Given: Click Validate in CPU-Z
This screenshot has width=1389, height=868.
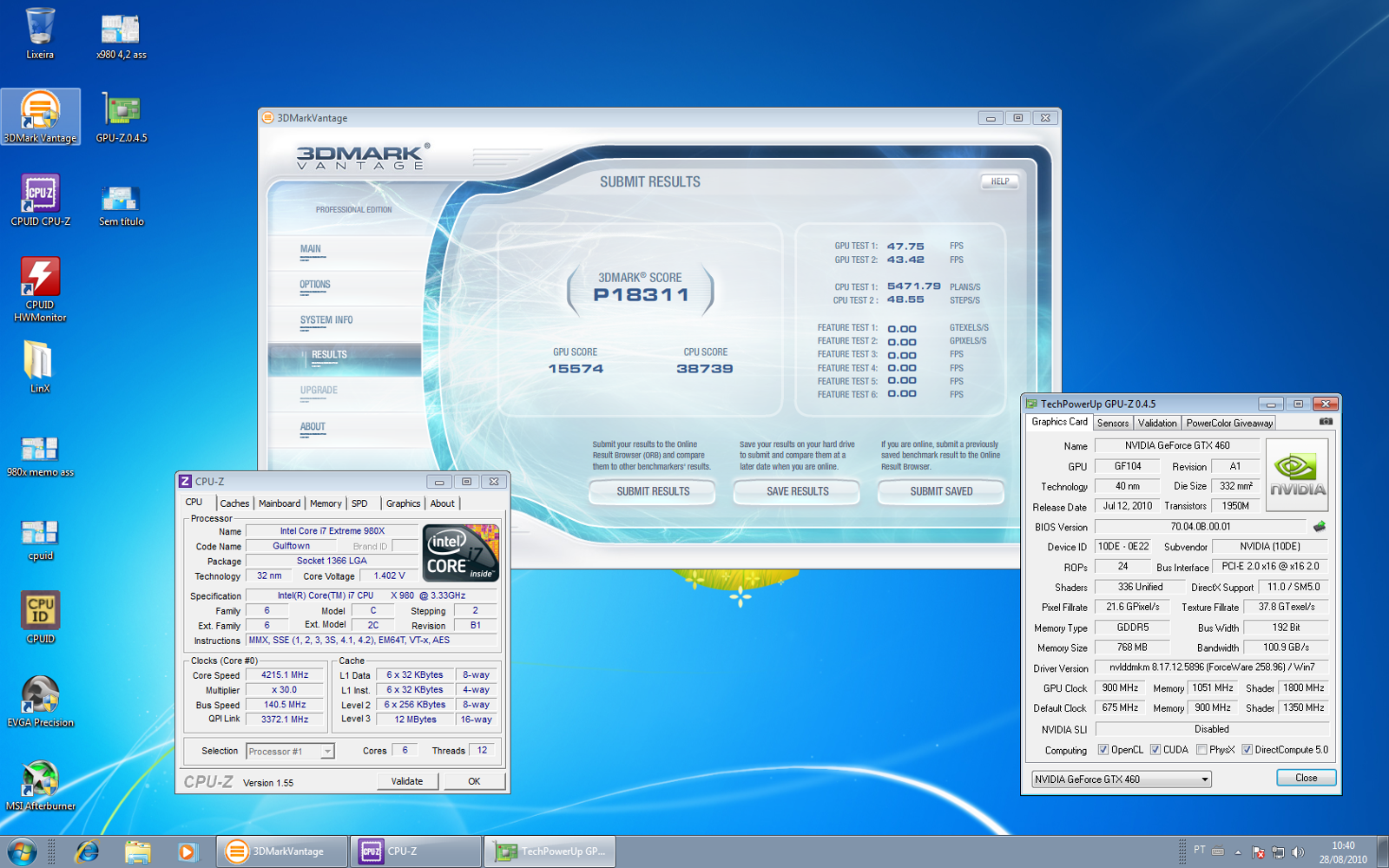Looking at the screenshot, I should pyautogui.click(x=407, y=781).
